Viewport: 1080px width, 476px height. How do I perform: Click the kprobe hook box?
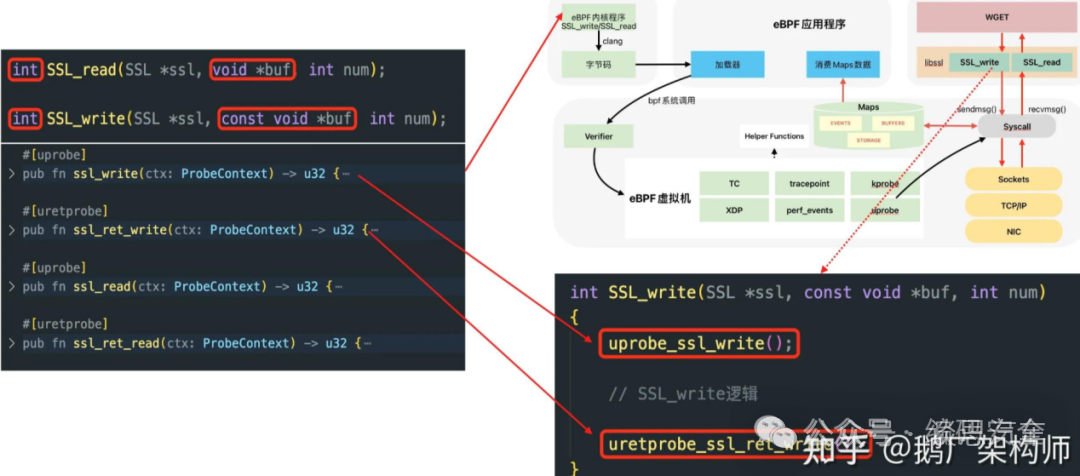884,184
